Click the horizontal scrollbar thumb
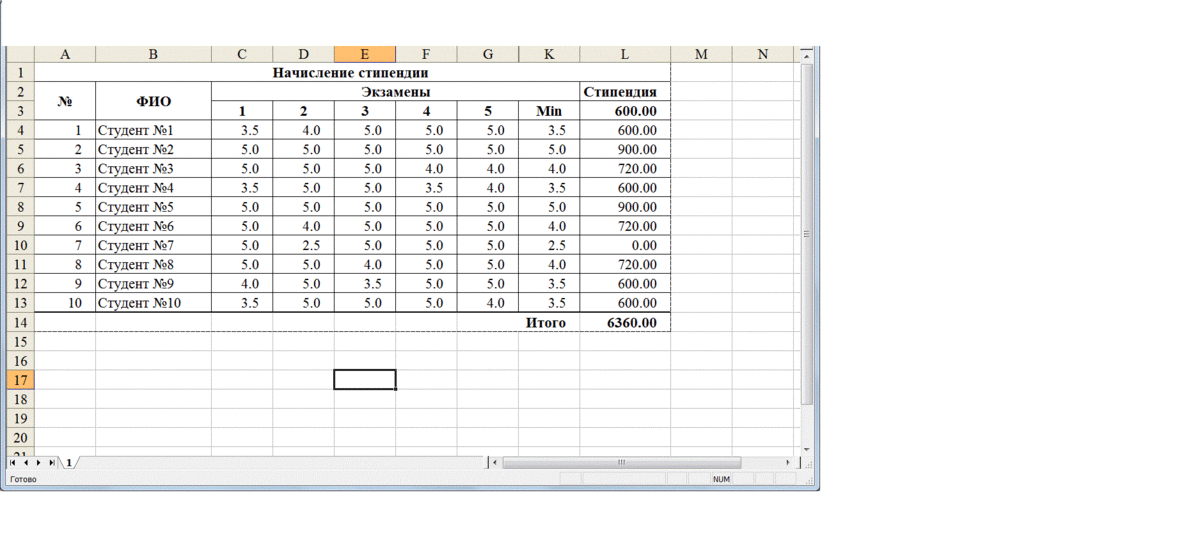1200x541 pixels. tap(621, 463)
